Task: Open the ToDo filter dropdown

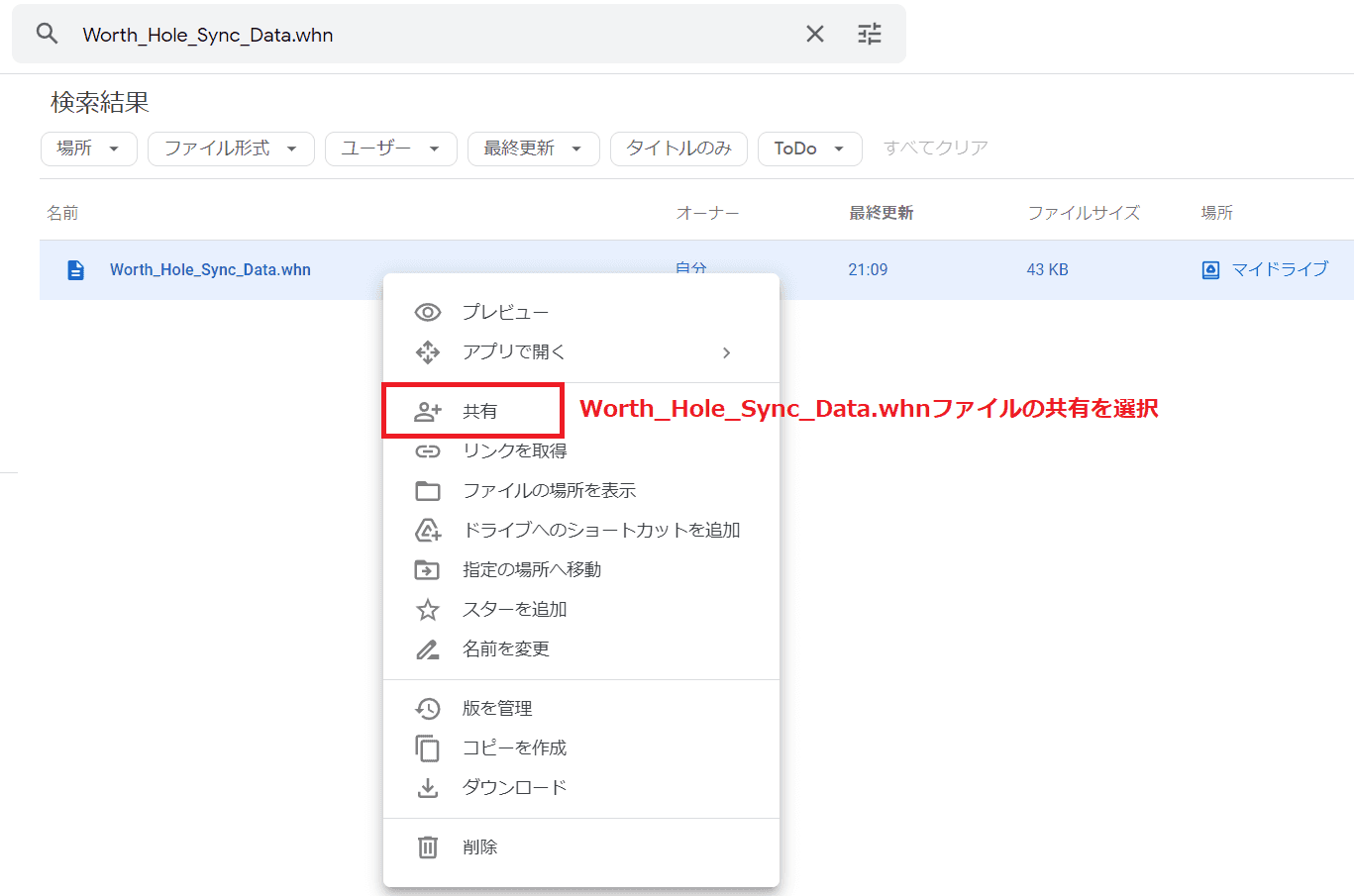Action: tap(809, 149)
